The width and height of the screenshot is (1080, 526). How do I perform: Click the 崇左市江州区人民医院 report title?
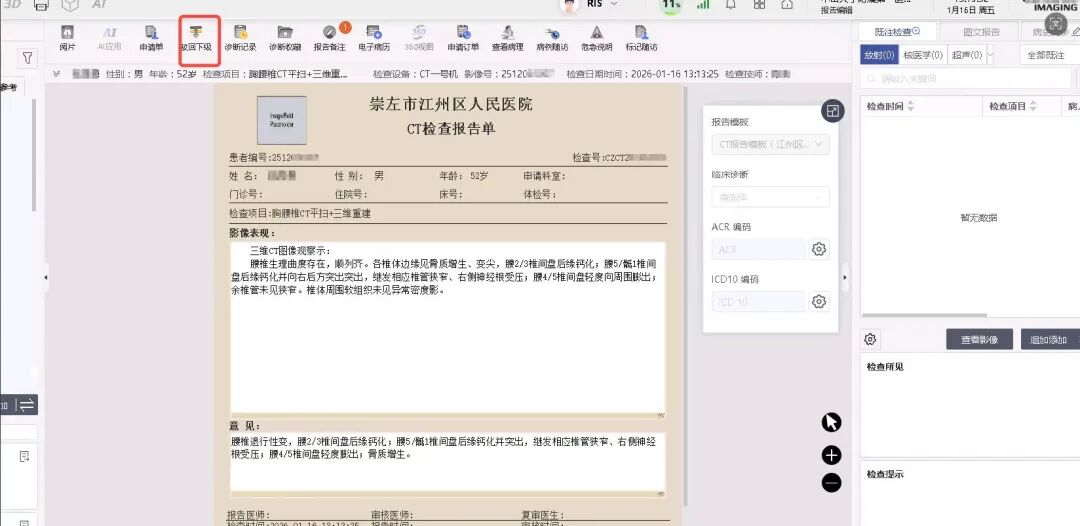coord(451,105)
